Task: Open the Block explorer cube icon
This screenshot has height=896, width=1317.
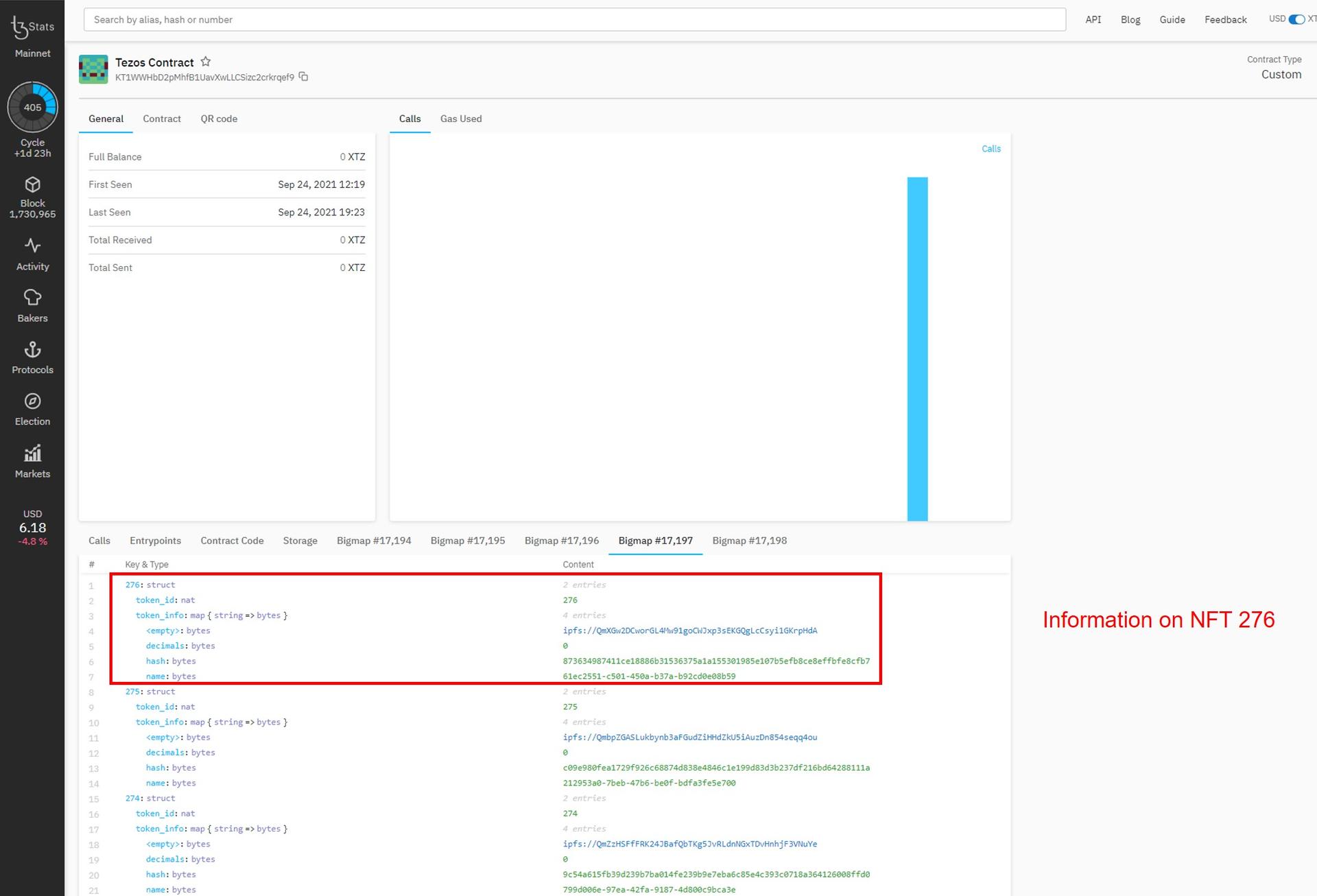Action: point(32,185)
